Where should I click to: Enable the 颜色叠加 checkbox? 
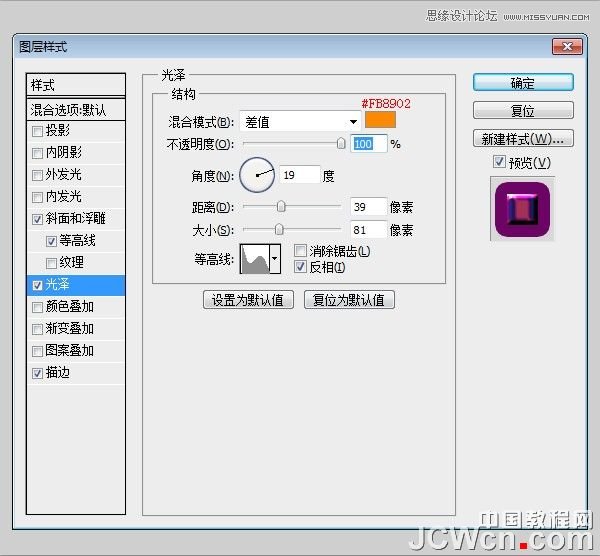coord(37,307)
